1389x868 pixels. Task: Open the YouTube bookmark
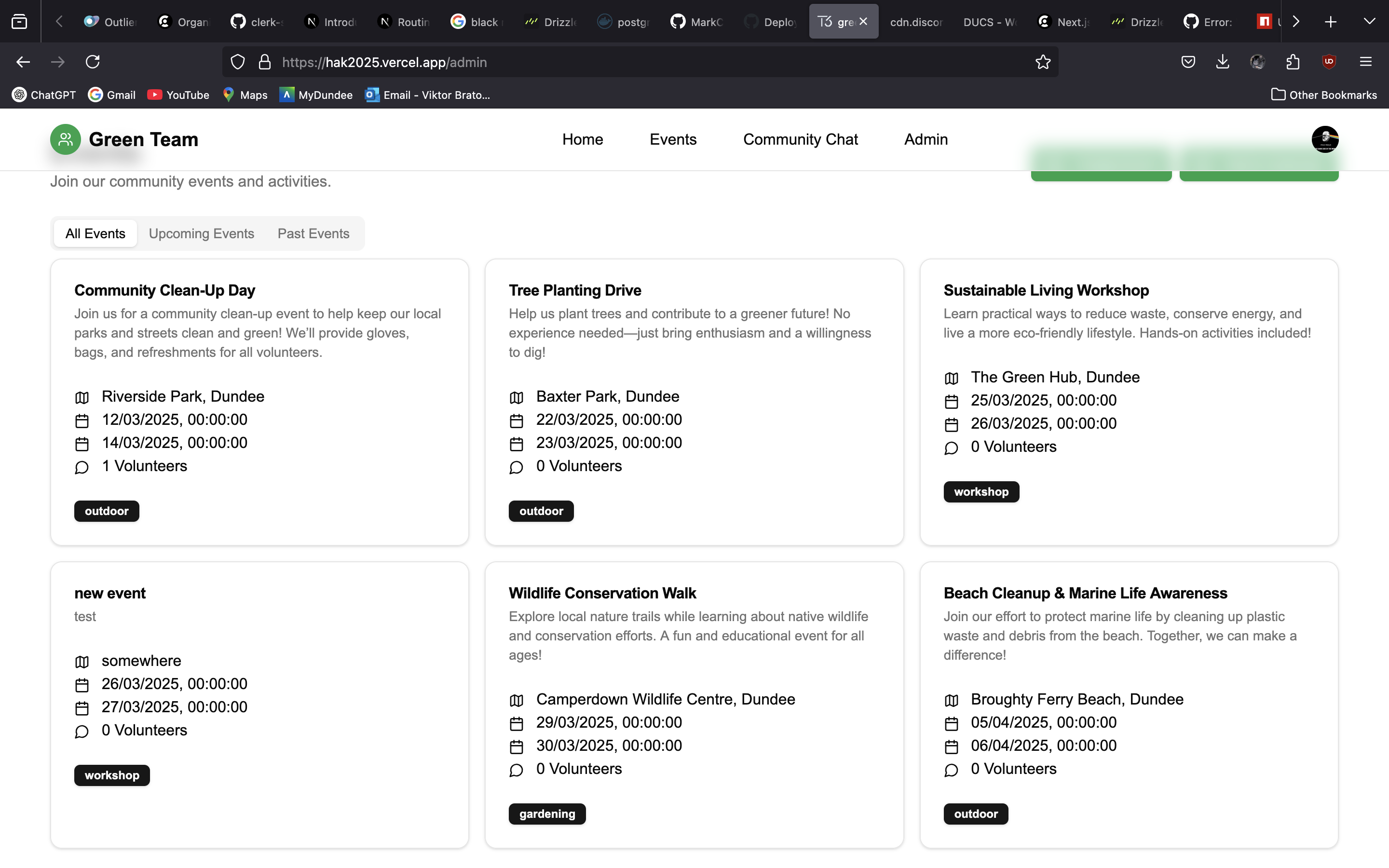coord(178,95)
